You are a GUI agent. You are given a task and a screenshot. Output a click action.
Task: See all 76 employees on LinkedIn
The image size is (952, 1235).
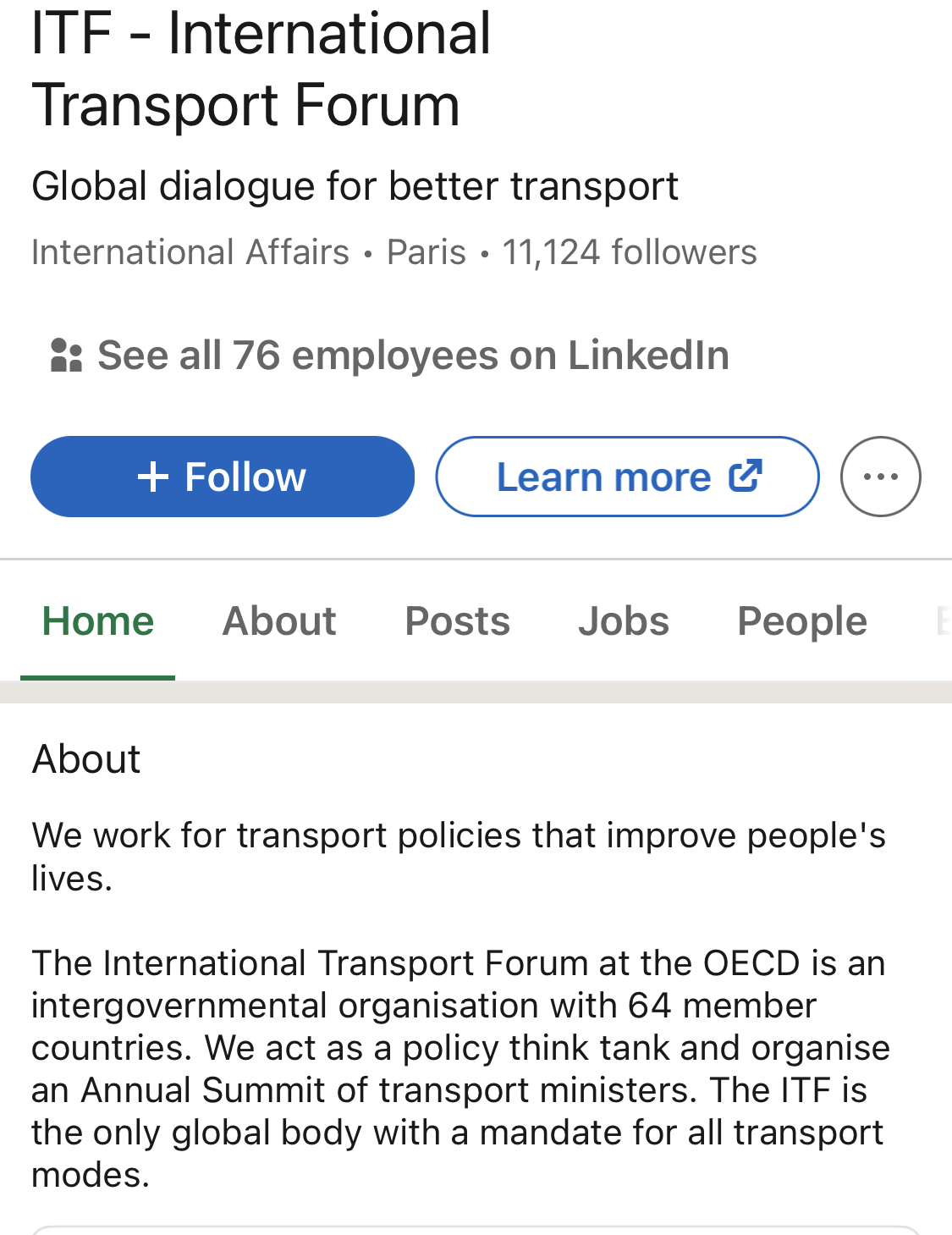coord(413,356)
